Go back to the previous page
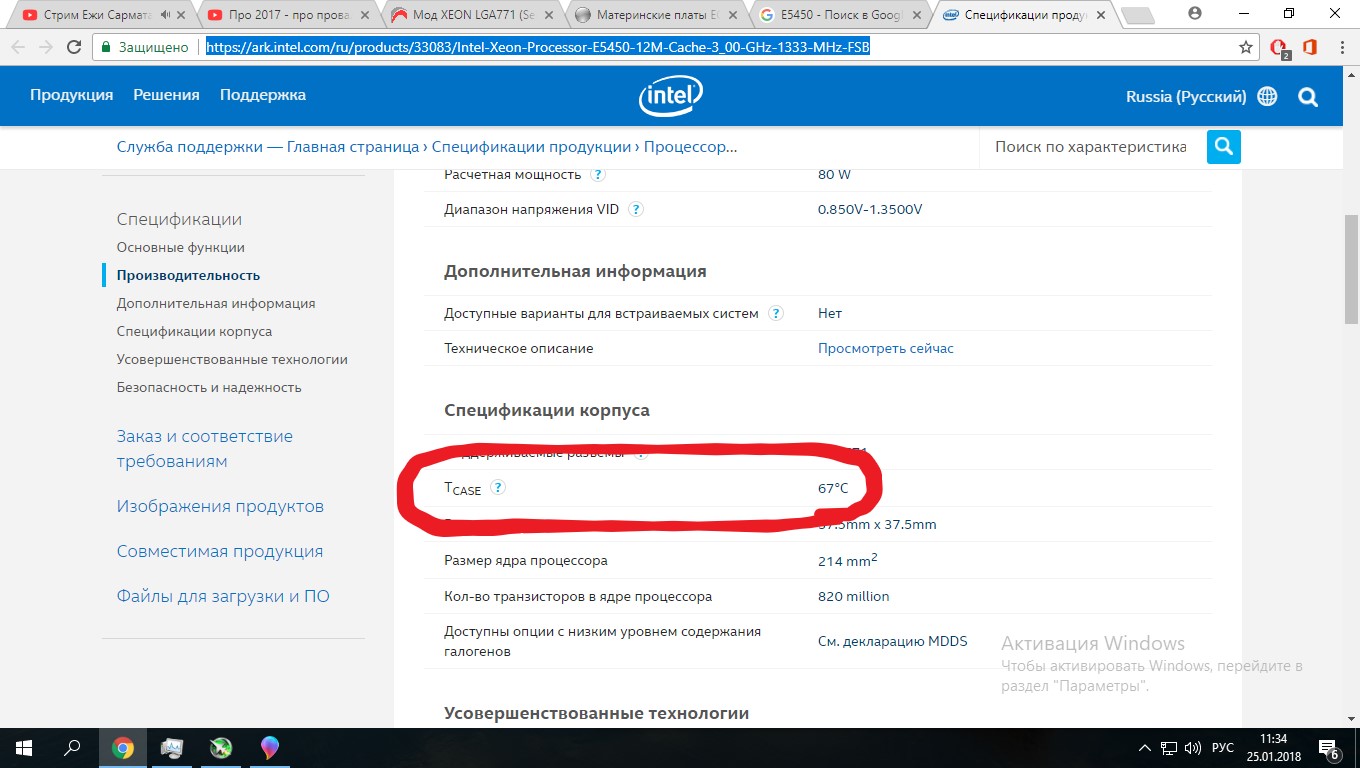This screenshot has width=1360, height=768. pyautogui.click(x=19, y=47)
